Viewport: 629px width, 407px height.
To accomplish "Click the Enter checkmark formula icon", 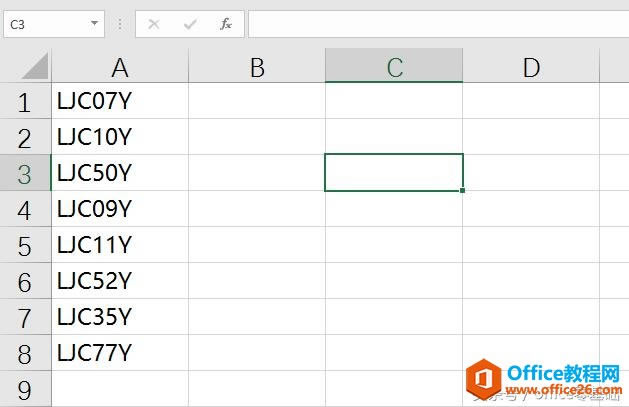I will point(190,24).
